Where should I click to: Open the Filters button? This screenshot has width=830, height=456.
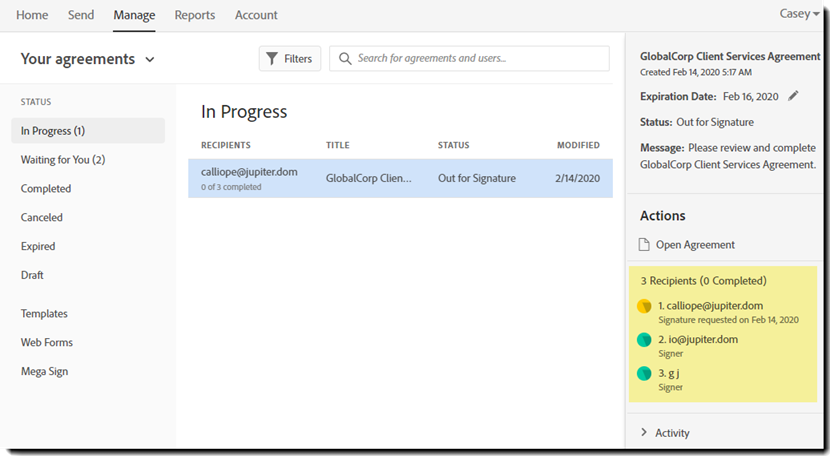pyautogui.click(x=290, y=59)
